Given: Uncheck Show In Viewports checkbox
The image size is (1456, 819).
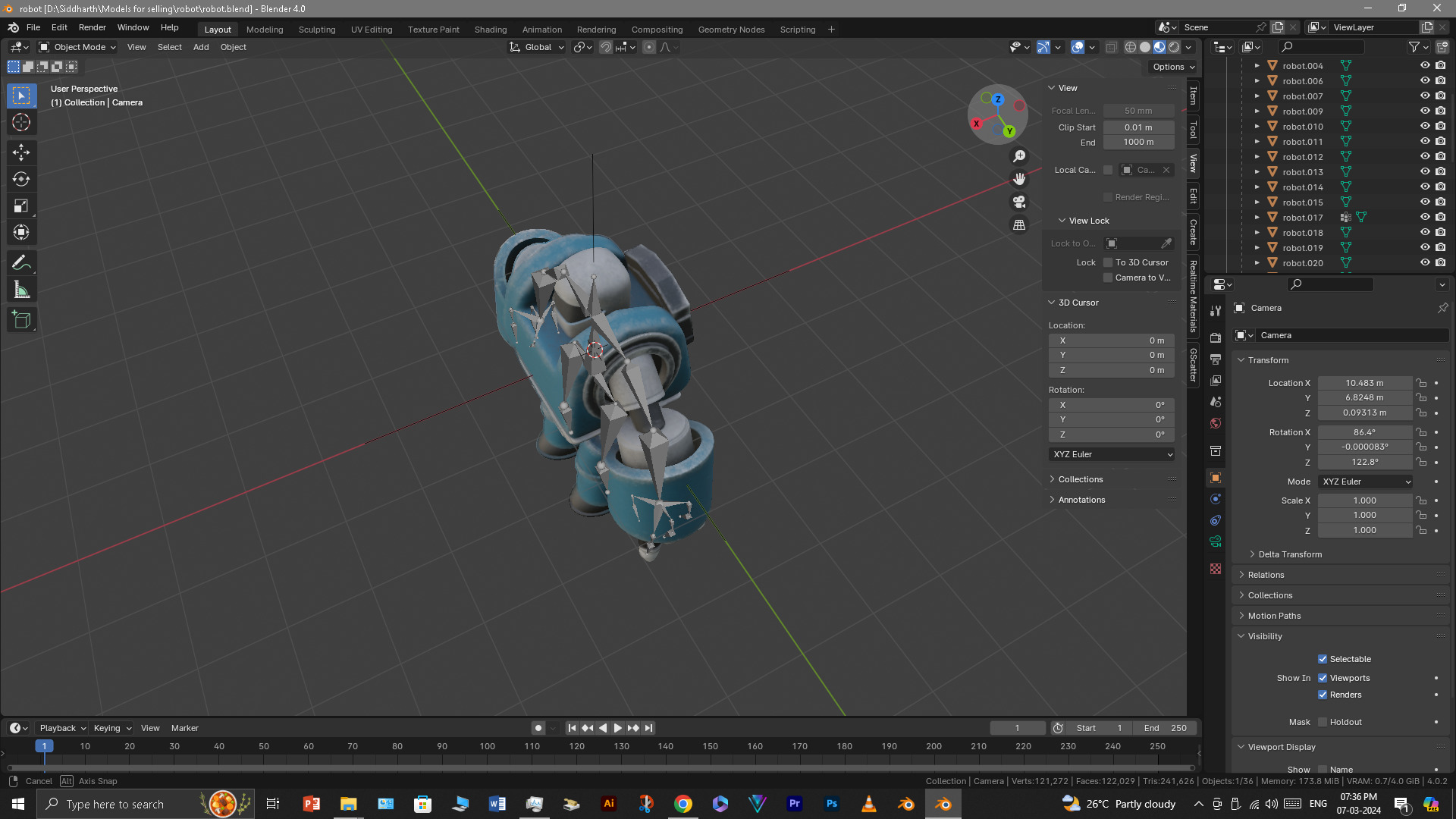Looking at the screenshot, I should point(1323,678).
